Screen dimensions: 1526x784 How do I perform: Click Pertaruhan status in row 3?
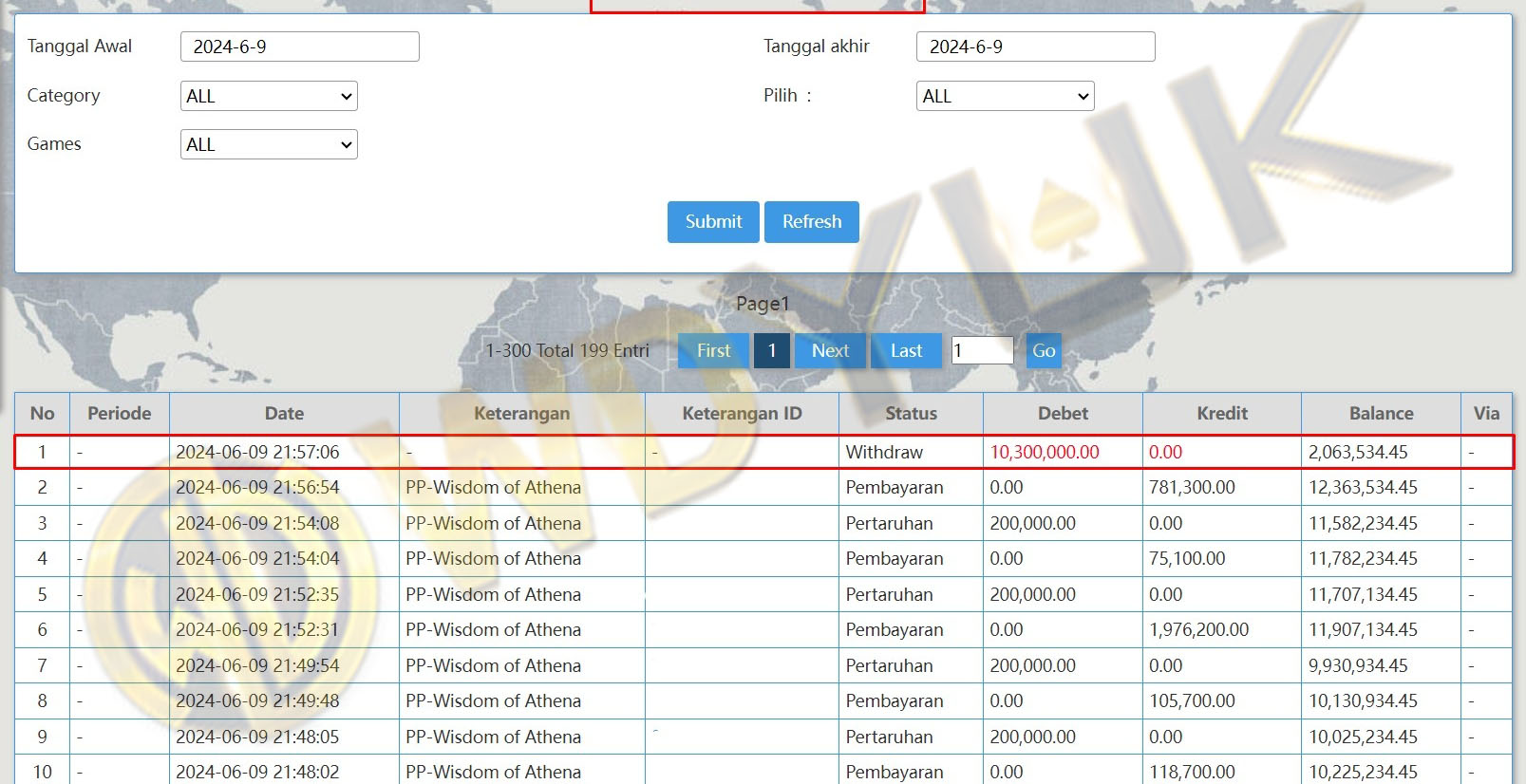(889, 524)
